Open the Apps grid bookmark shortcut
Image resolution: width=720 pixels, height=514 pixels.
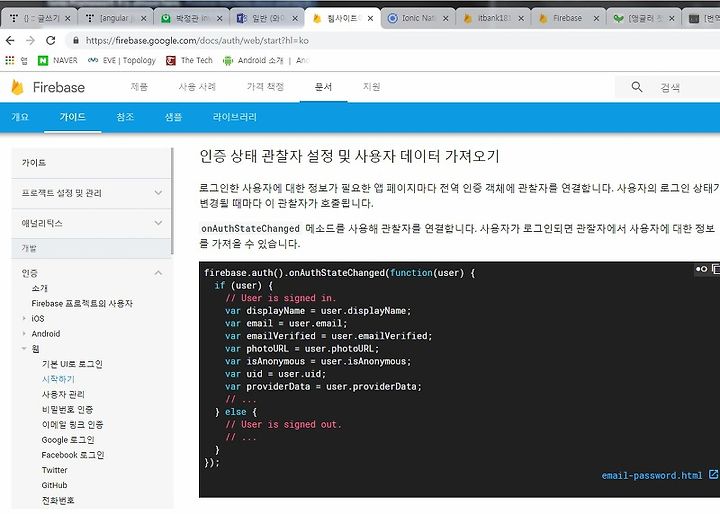[x=10, y=60]
